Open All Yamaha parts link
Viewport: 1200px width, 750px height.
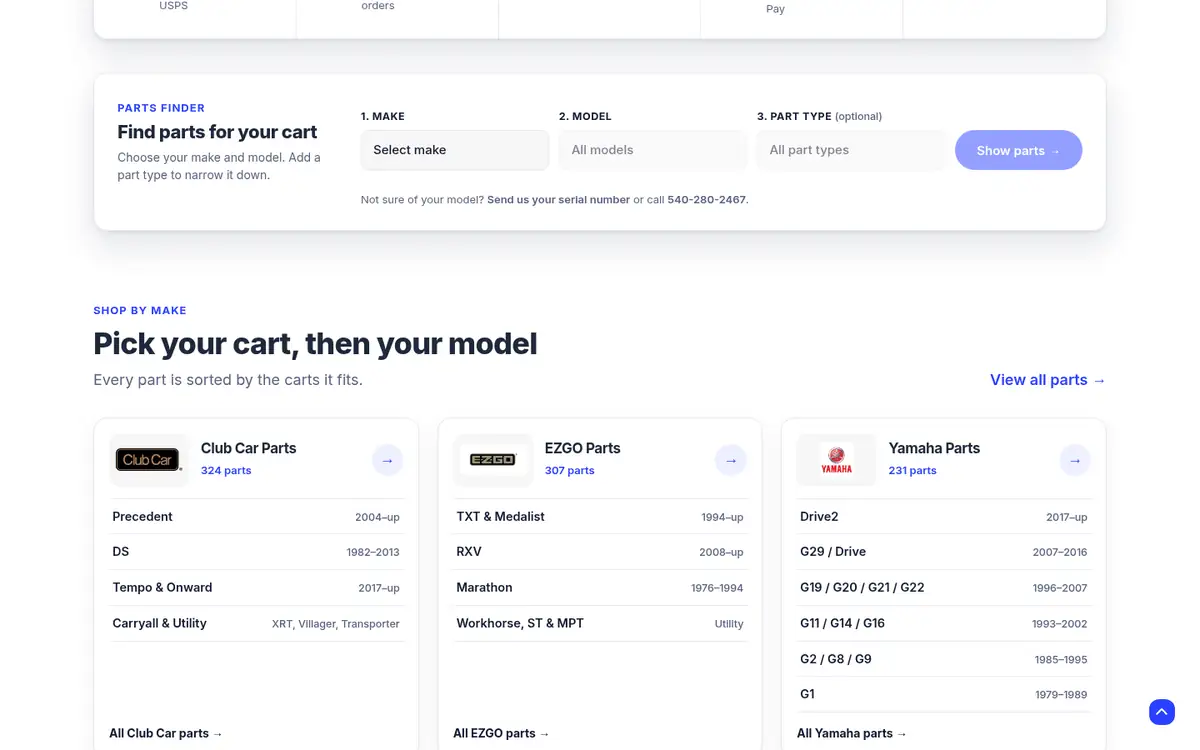852,733
